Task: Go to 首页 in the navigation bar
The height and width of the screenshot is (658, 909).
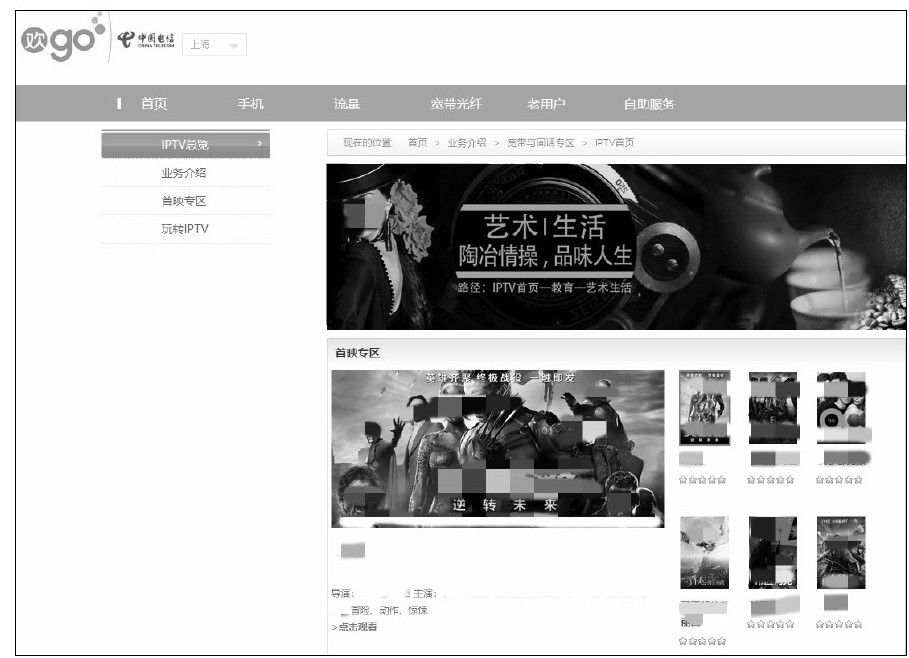Action: [153, 104]
